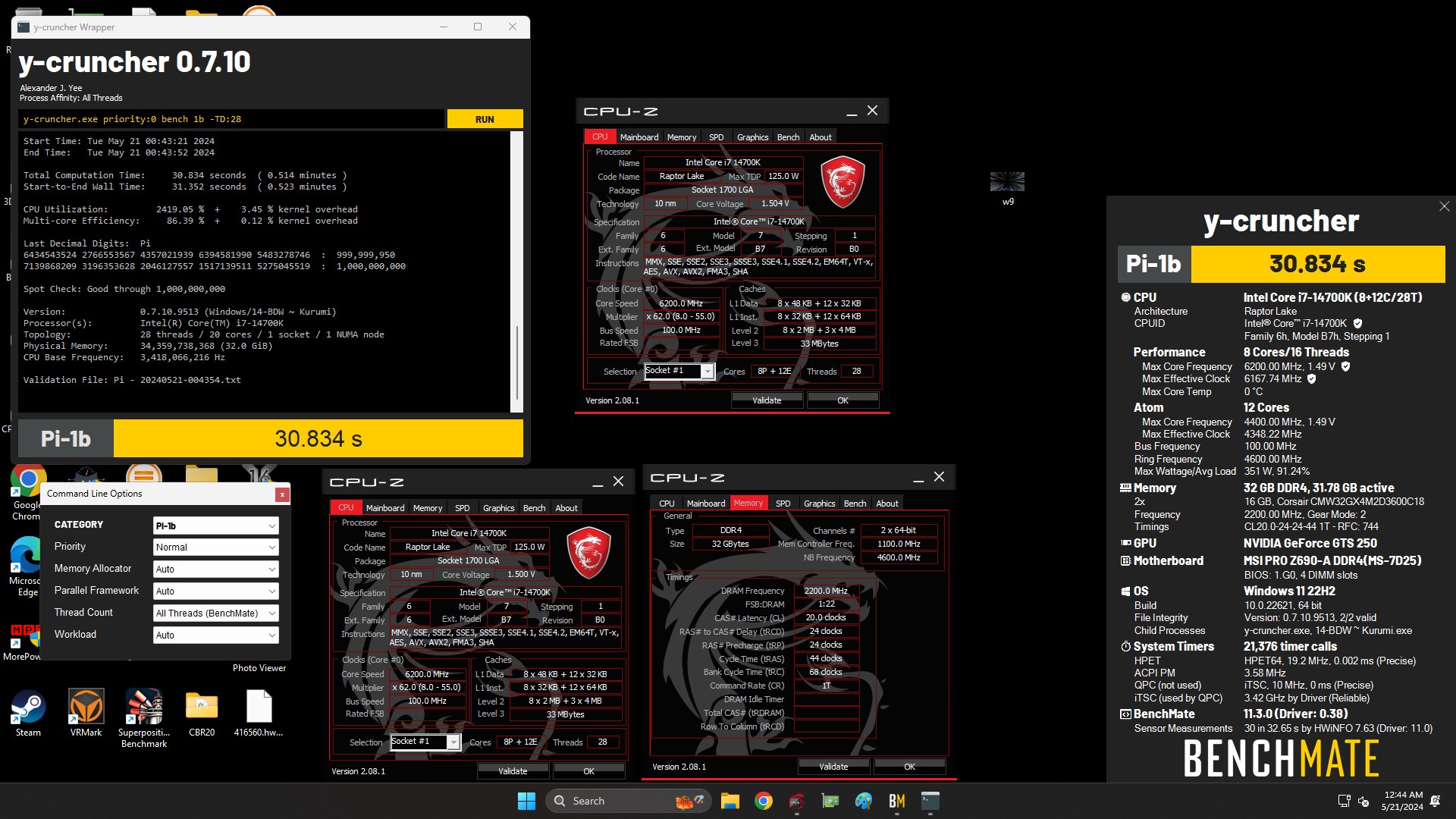Click 'MSI PRO Z690-A DDR4(MS-7D25)' motherboard text
The width and height of the screenshot is (1456, 819).
pos(1332,561)
